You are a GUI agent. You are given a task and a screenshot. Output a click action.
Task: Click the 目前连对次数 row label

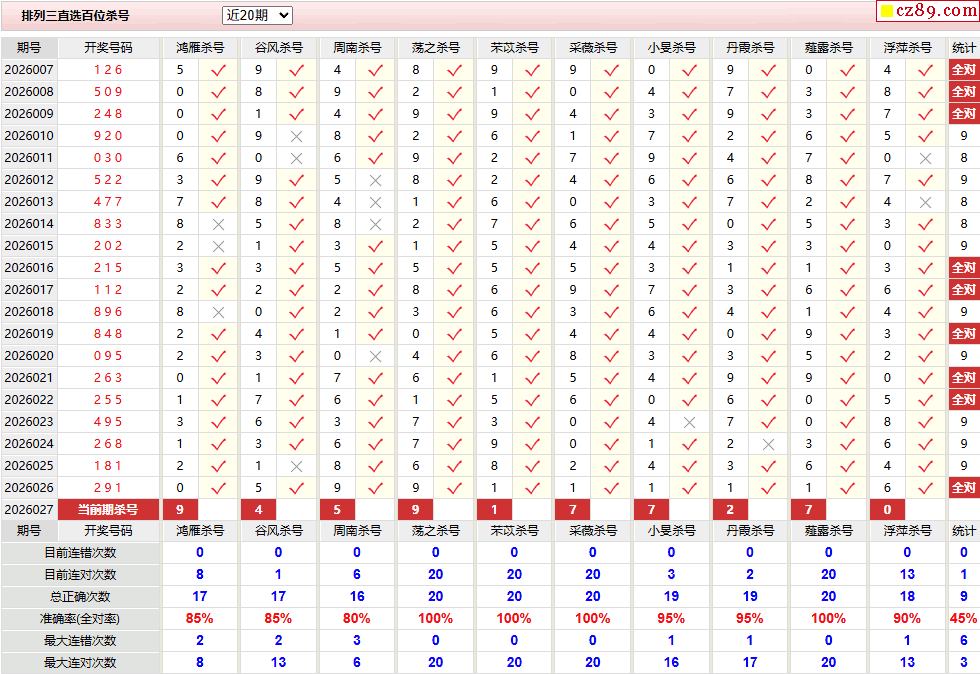[80, 575]
